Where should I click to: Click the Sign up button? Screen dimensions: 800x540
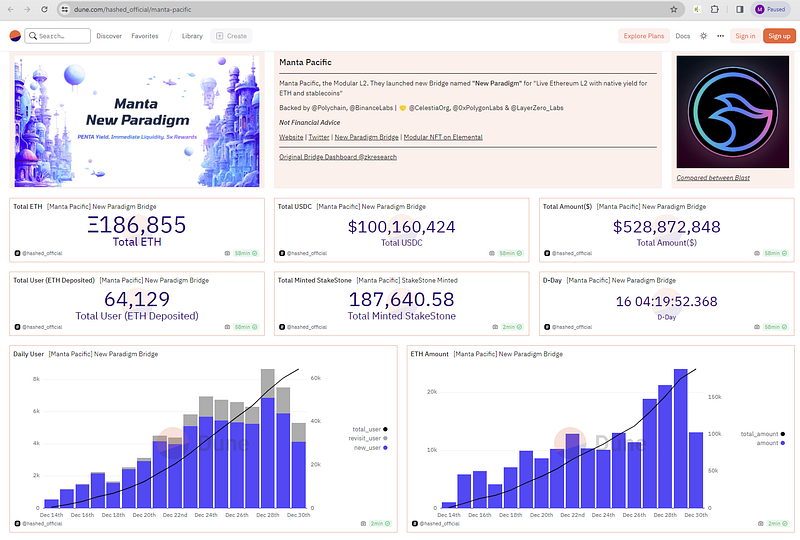tap(779, 36)
